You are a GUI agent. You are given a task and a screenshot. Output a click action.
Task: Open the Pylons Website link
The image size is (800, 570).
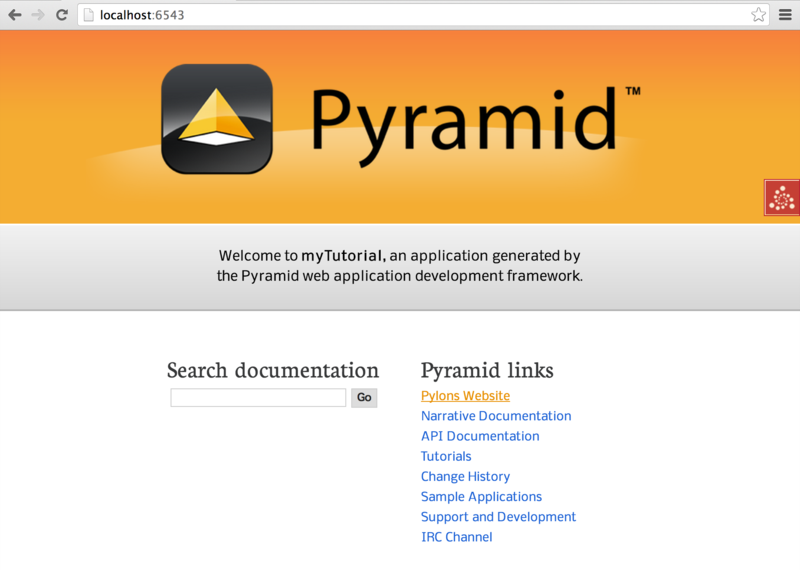[465, 396]
